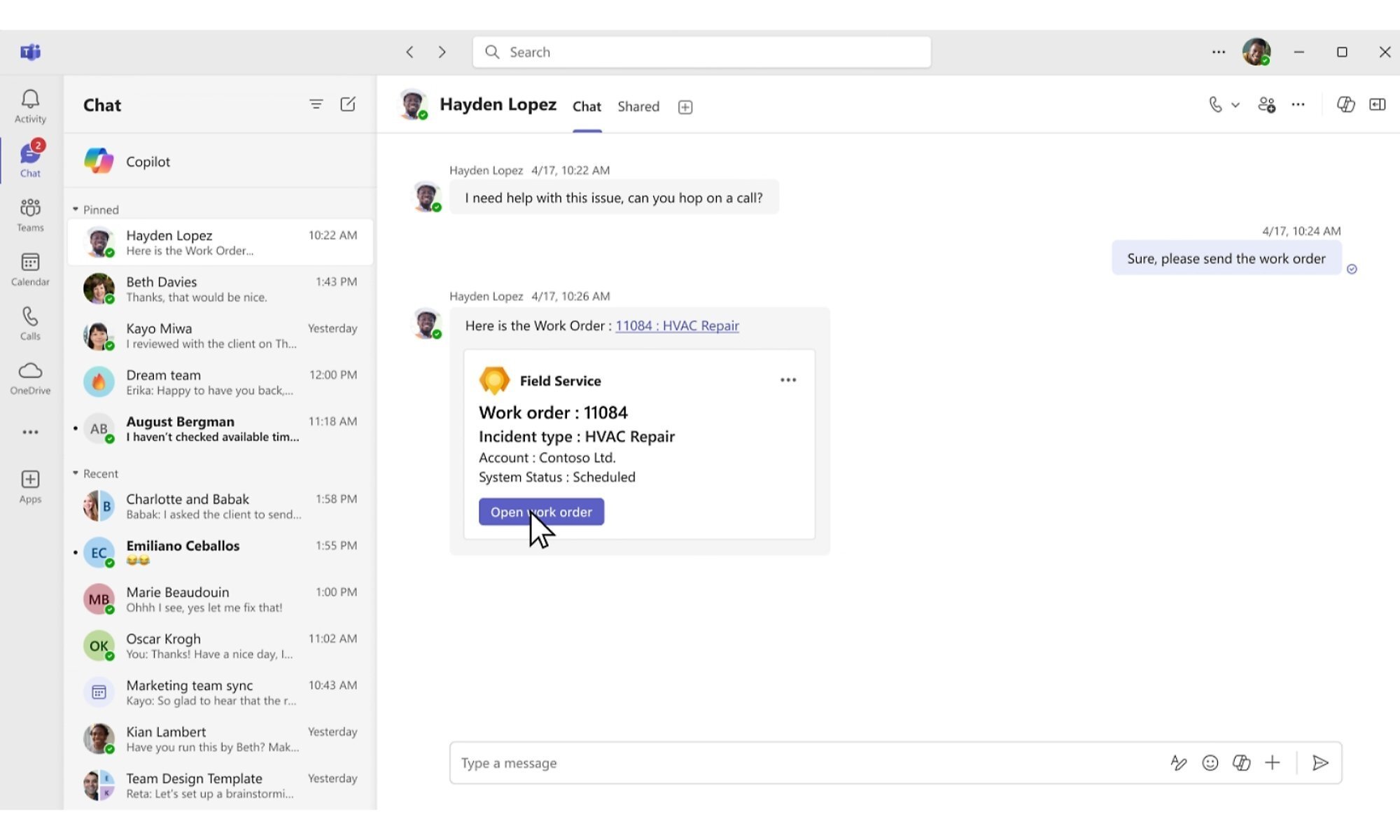Click 'Account : Contoso Ltd.' text
The image size is (1400, 840).
[547, 458]
